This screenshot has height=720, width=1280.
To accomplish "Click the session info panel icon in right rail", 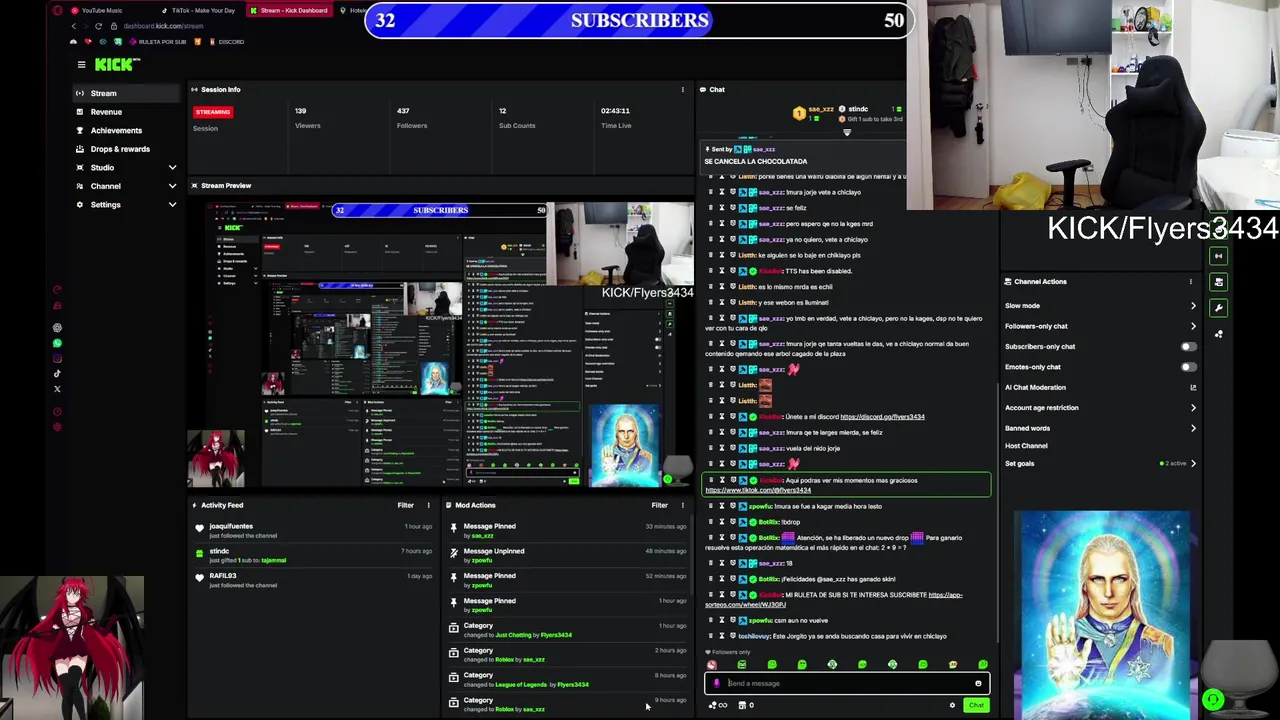I will pyautogui.click(x=1218, y=257).
